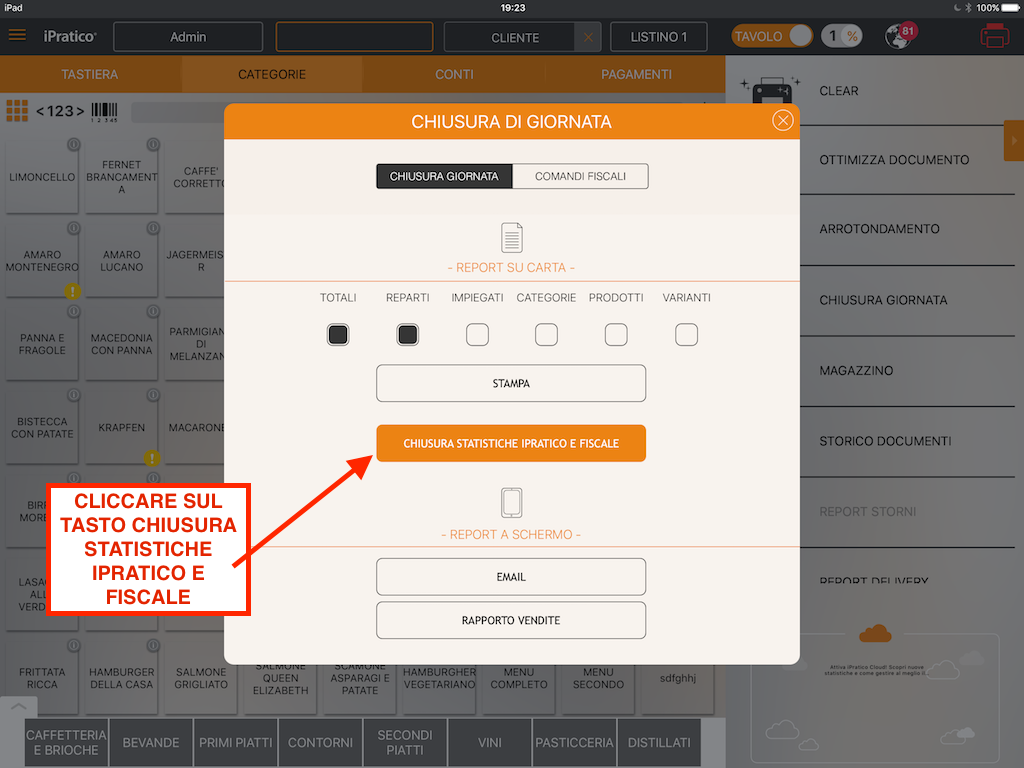
Task: Open STORICO DOCUMENTI in right menu
Action: 906,441
